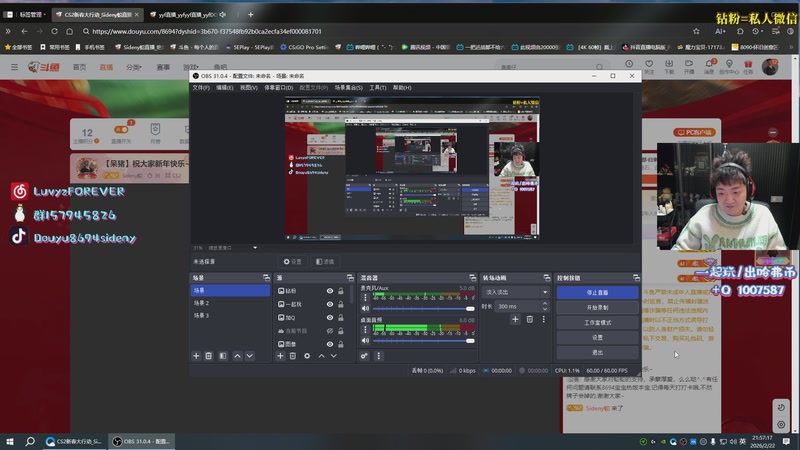Go to browser home page icon
800x450 pixels.
[x=70, y=31]
